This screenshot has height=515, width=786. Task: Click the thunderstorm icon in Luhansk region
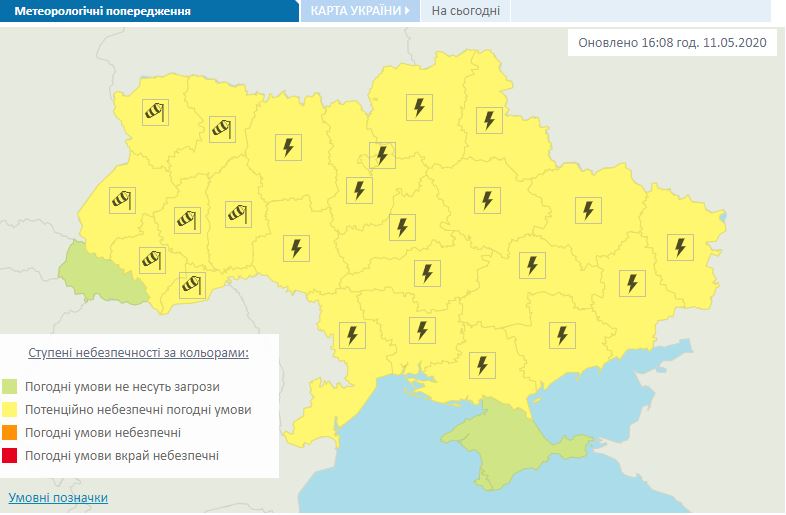(680, 246)
